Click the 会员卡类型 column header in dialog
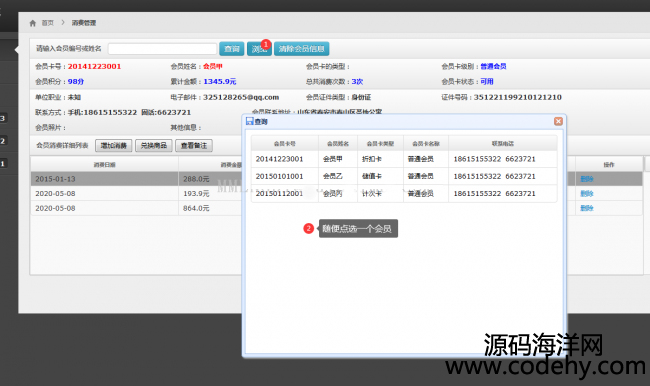The image size is (650, 386). (x=381, y=144)
